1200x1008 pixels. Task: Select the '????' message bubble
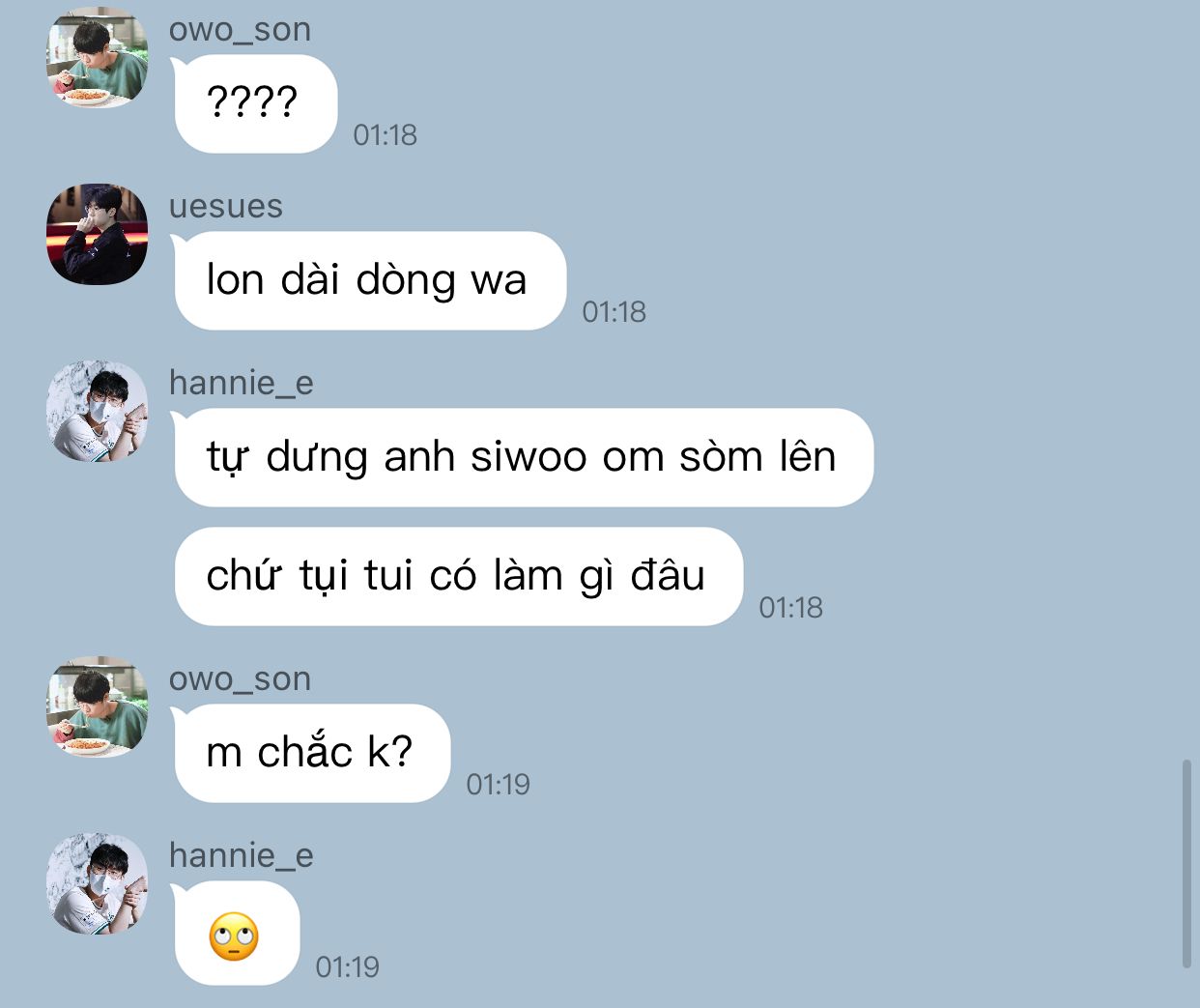point(255,103)
